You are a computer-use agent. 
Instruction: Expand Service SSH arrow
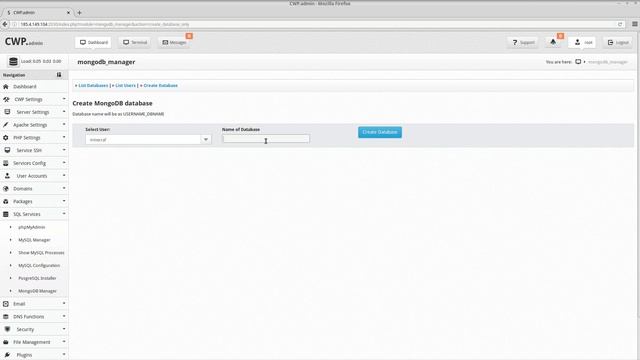tap(64, 150)
